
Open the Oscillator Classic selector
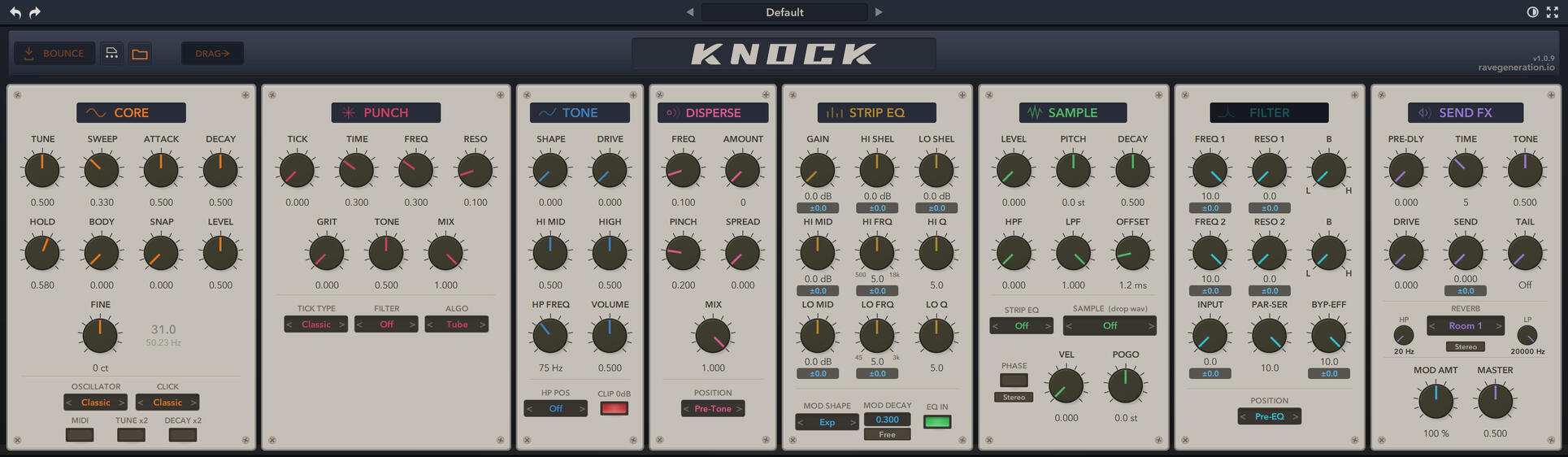click(96, 403)
